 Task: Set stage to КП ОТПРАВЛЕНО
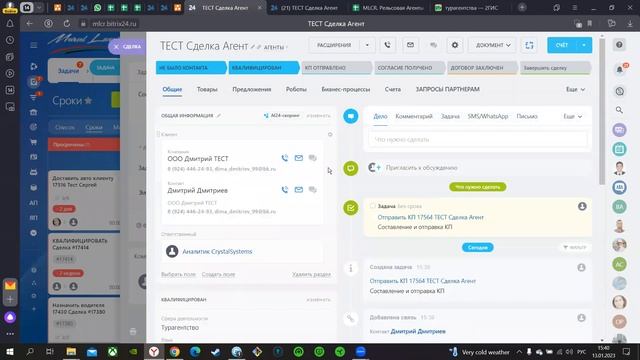(x=336, y=68)
